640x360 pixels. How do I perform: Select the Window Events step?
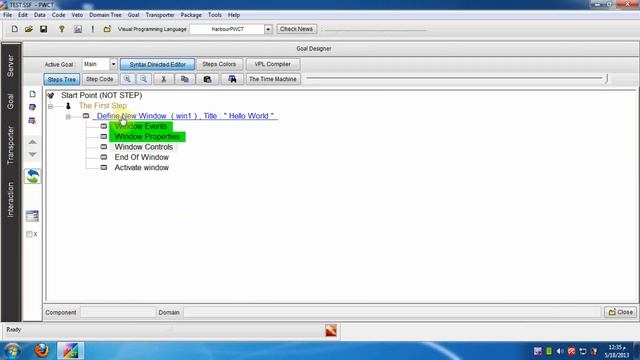[x=141, y=126]
